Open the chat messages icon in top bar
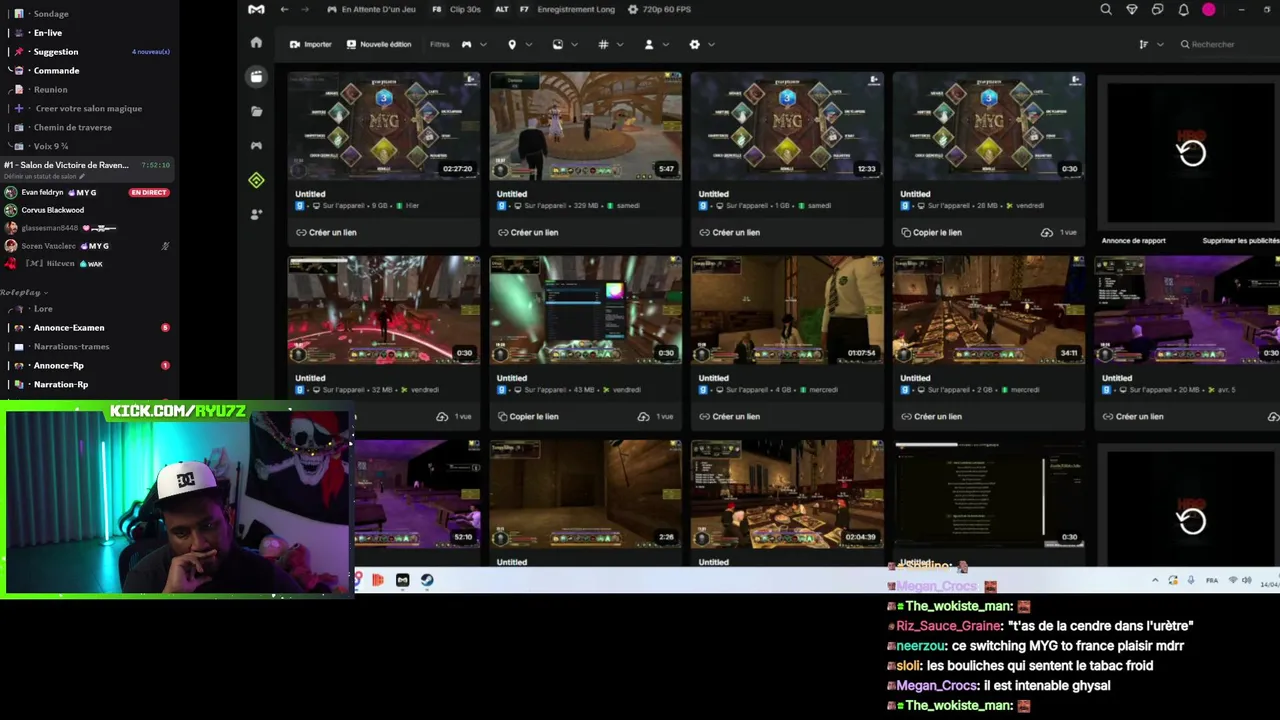Image resolution: width=1280 pixels, height=720 pixels. (x=1158, y=9)
